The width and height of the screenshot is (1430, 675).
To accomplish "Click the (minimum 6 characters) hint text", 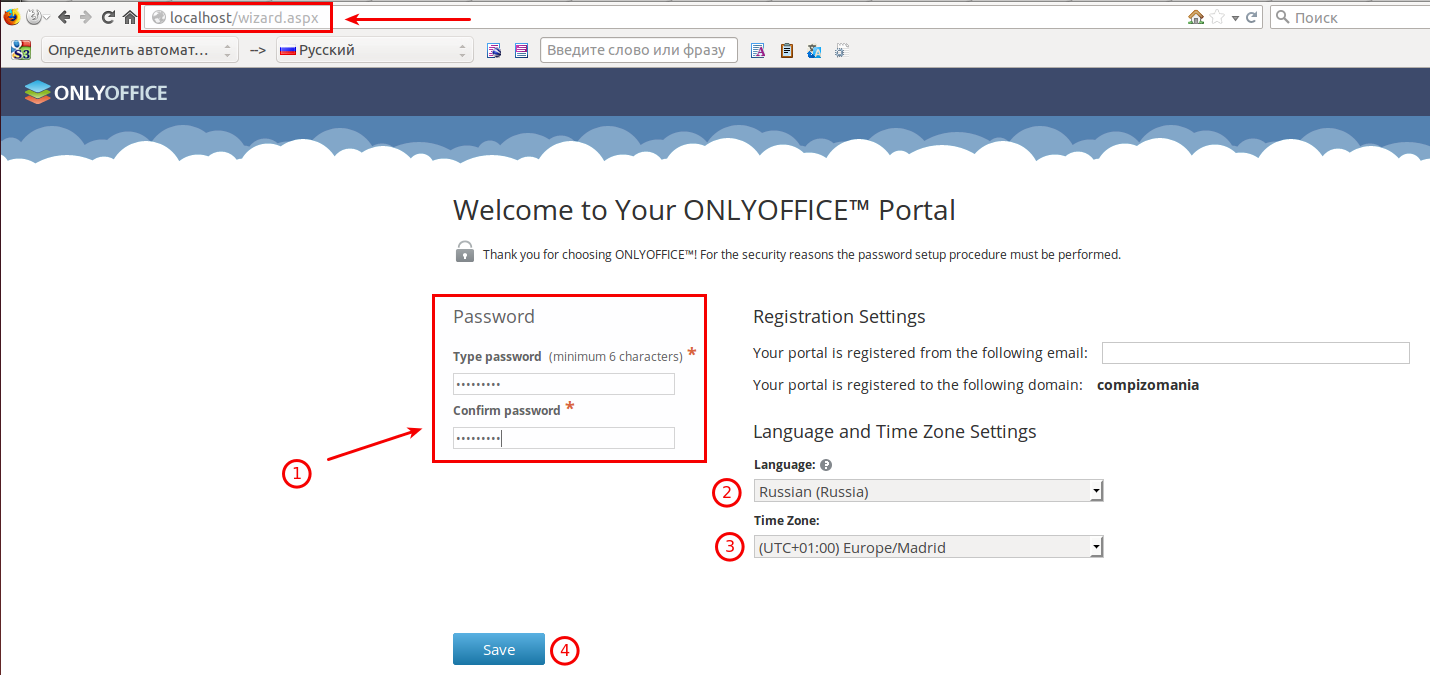I will [616, 357].
